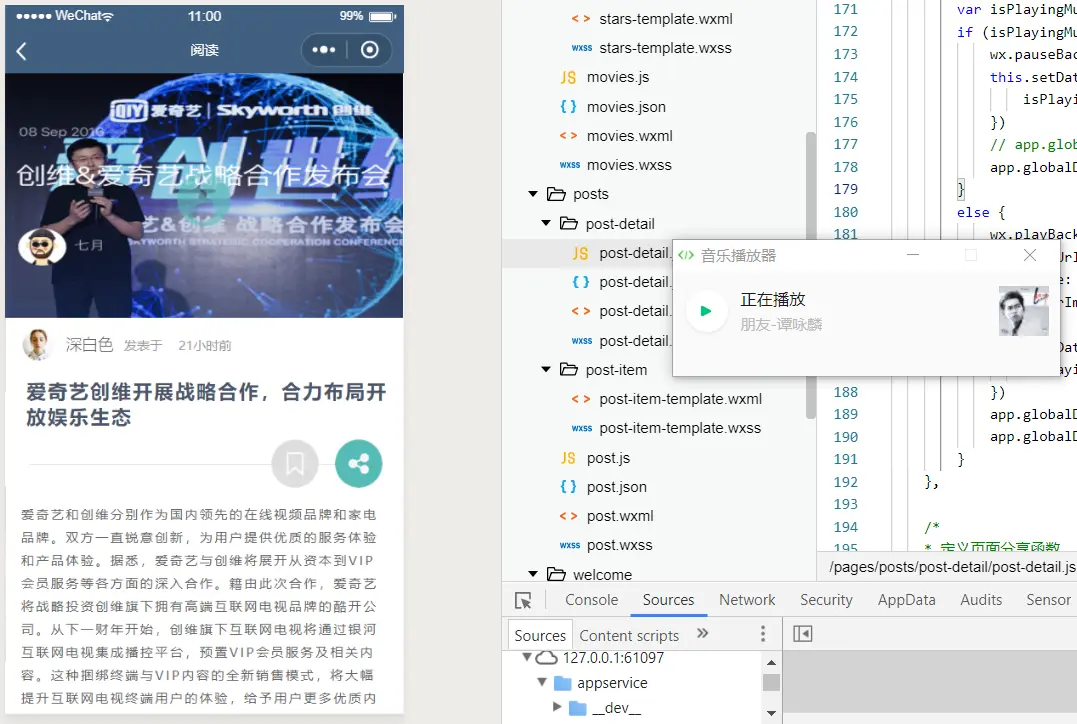Collapse the posts folder
The width and height of the screenshot is (1077, 724).
tap(533, 194)
